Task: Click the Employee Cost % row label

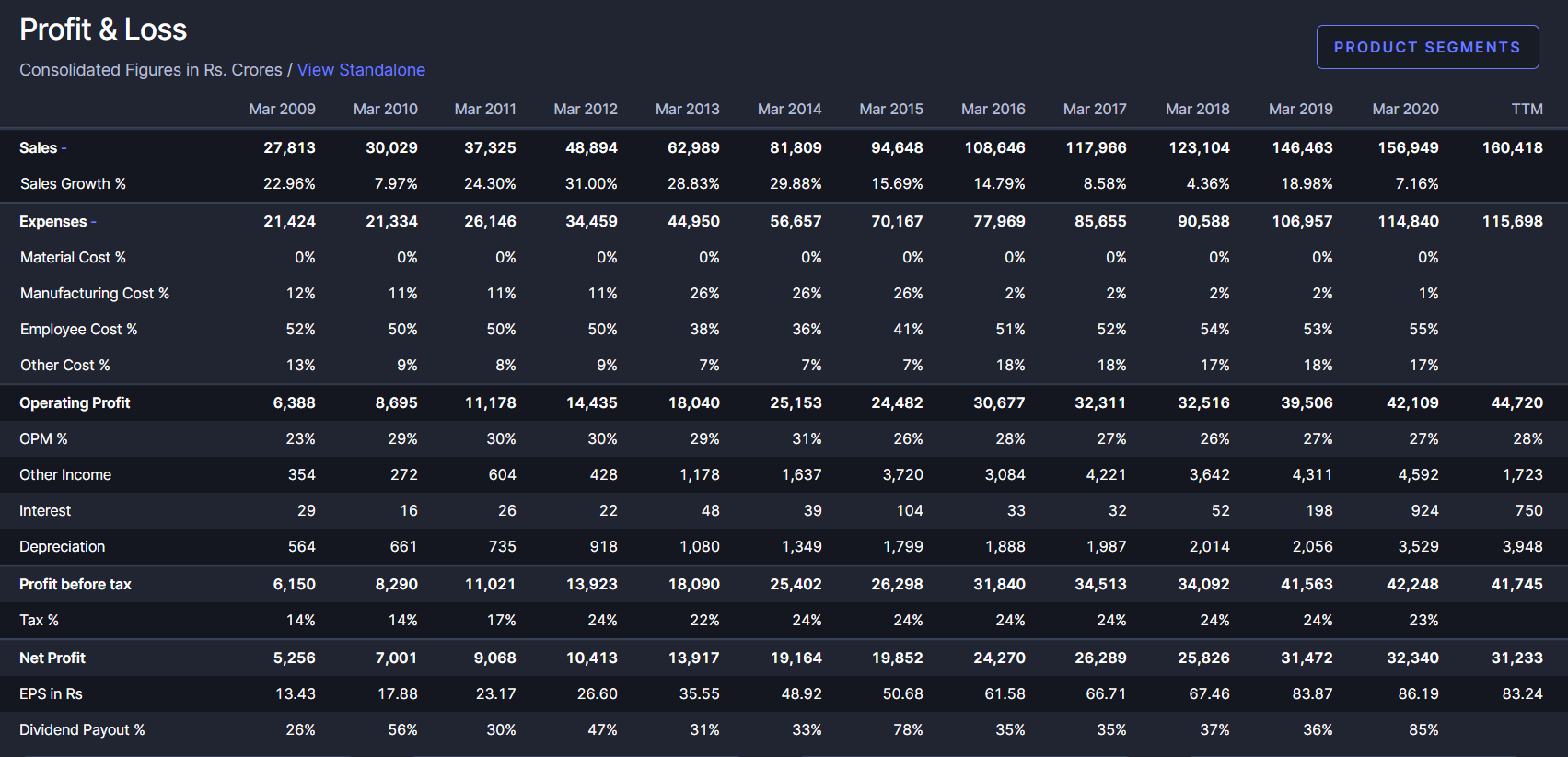Action: (x=78, y=330)
